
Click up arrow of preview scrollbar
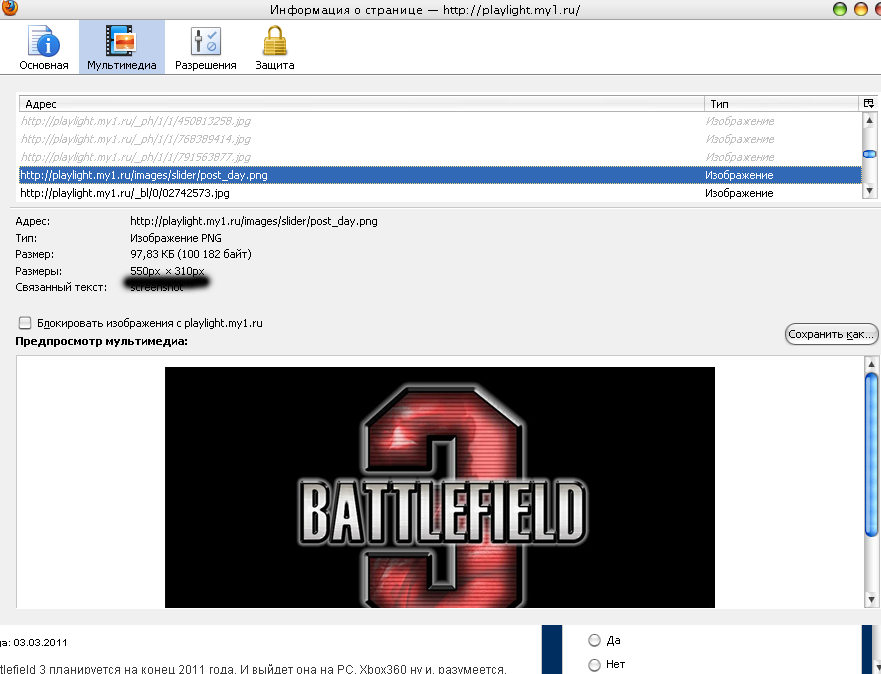871,363
